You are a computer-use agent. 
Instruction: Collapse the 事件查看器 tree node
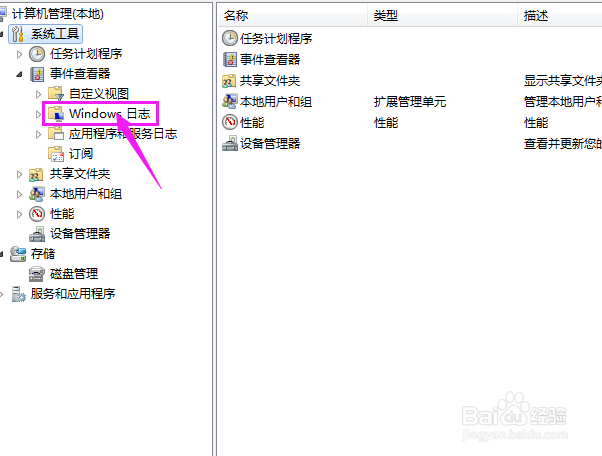19,74
